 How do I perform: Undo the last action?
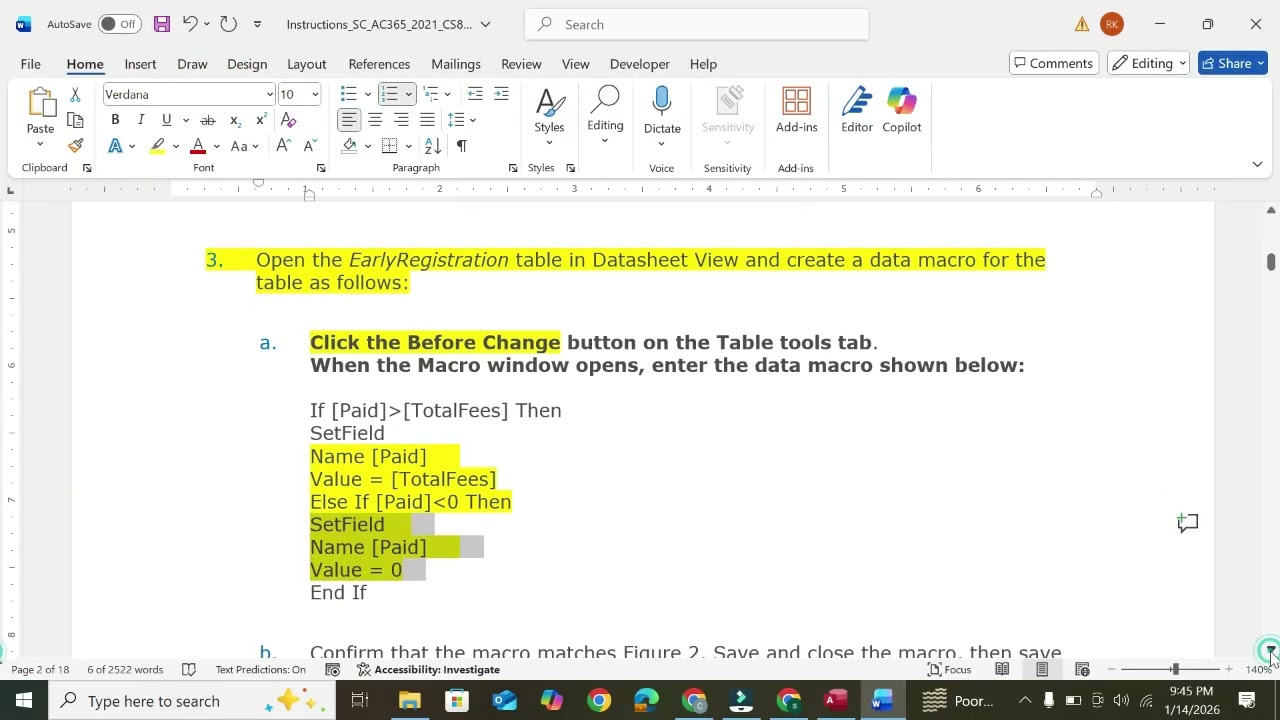tap(190, 24)
